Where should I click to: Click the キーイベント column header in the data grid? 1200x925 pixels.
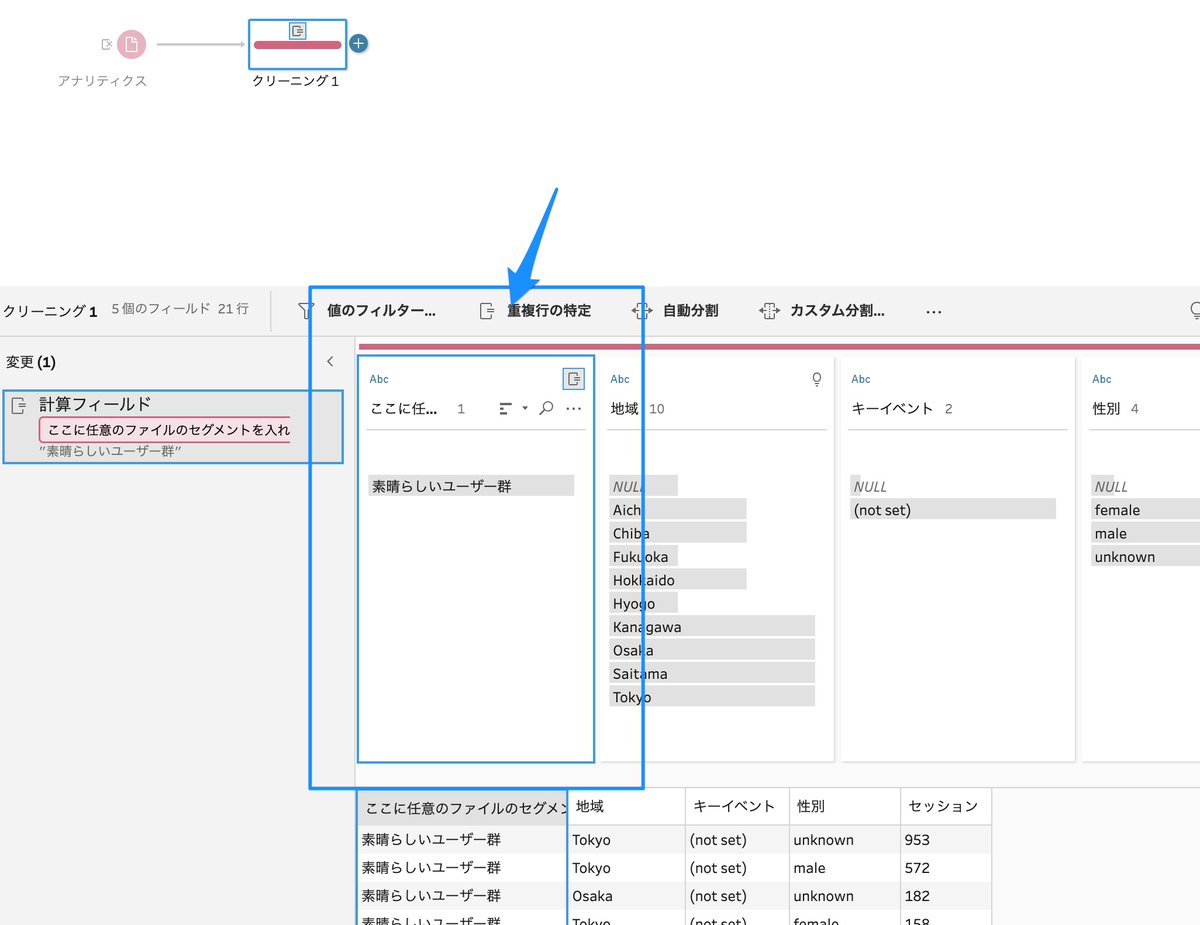tap(737, 806)
